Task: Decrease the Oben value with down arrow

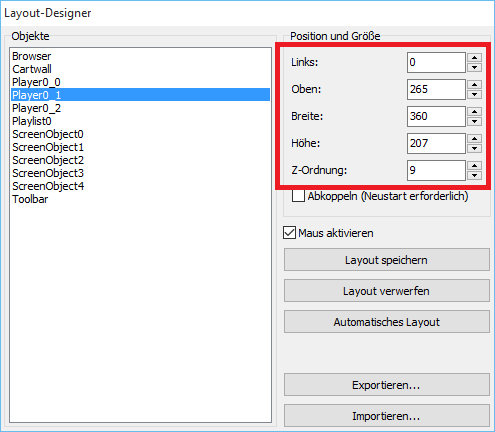Action: (x=474, y=94)
